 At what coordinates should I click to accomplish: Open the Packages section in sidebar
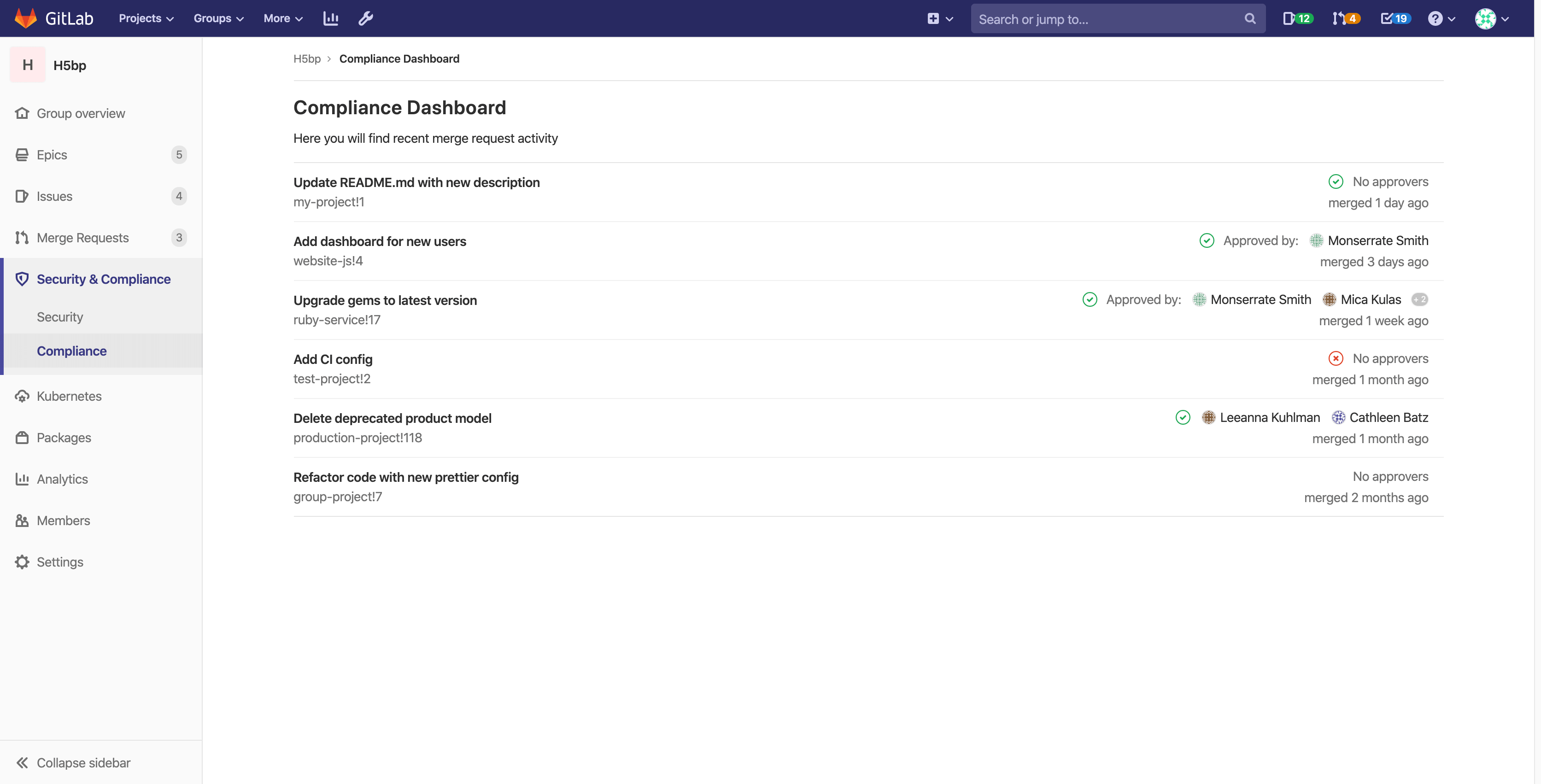64,437
